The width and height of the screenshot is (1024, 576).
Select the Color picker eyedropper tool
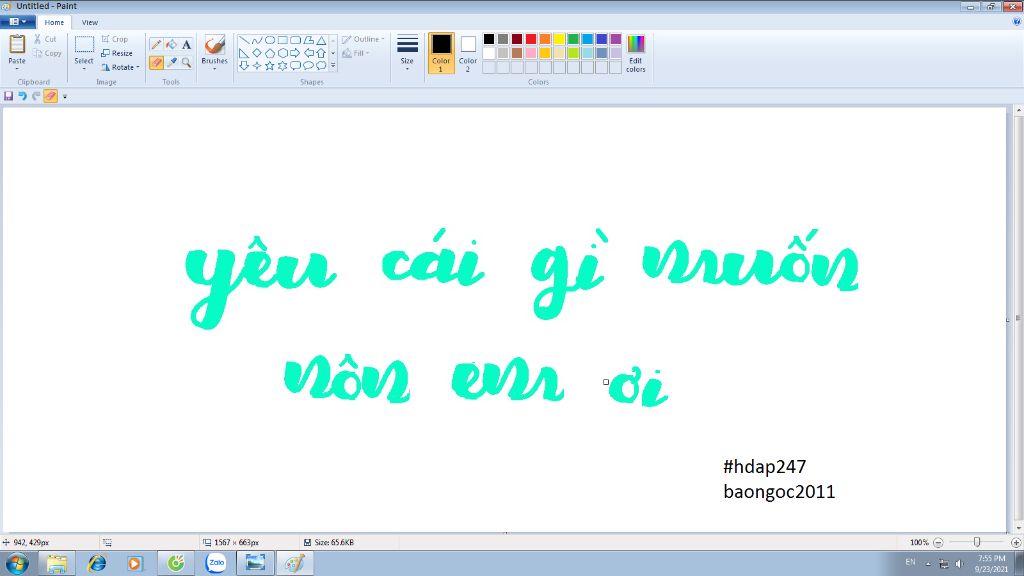click(x=171, y=63)
